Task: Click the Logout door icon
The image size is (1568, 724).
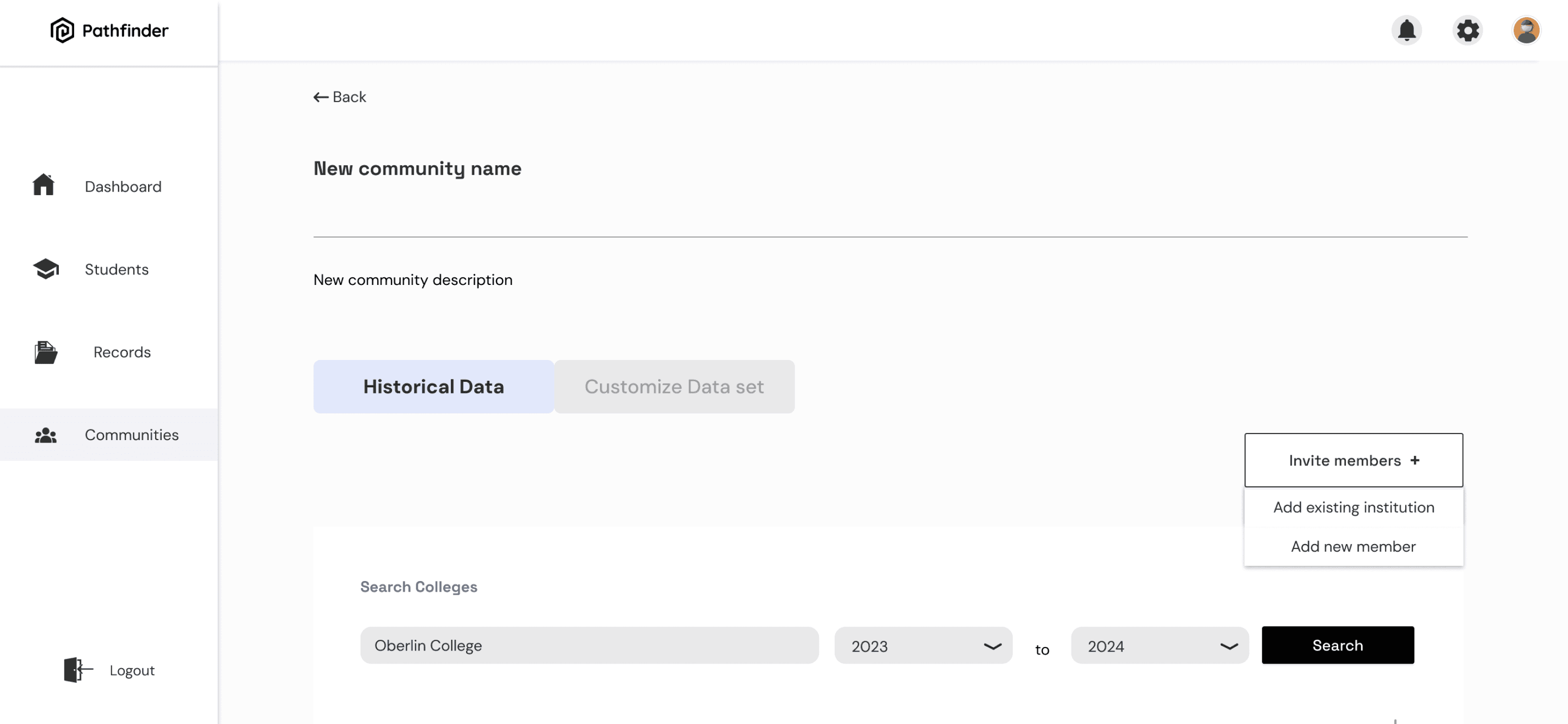Action: click(x=78, y=669)
